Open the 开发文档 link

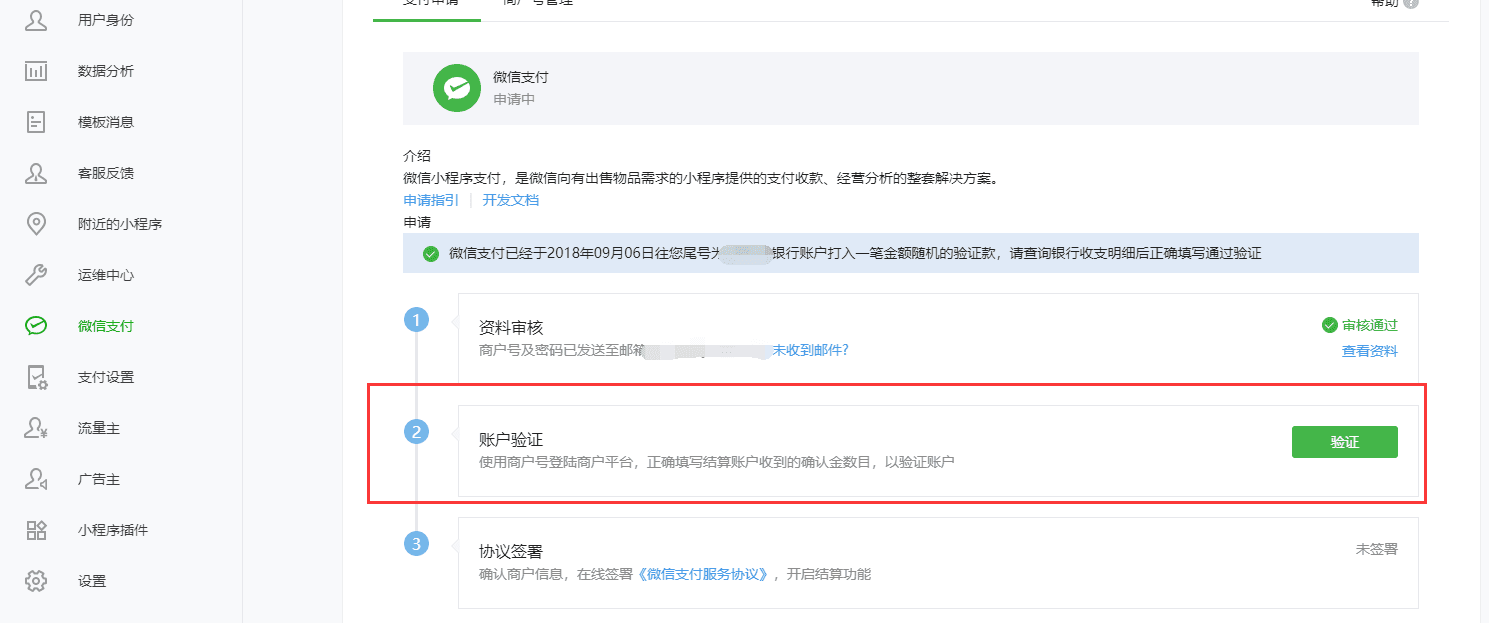click(x=510, y=200)
